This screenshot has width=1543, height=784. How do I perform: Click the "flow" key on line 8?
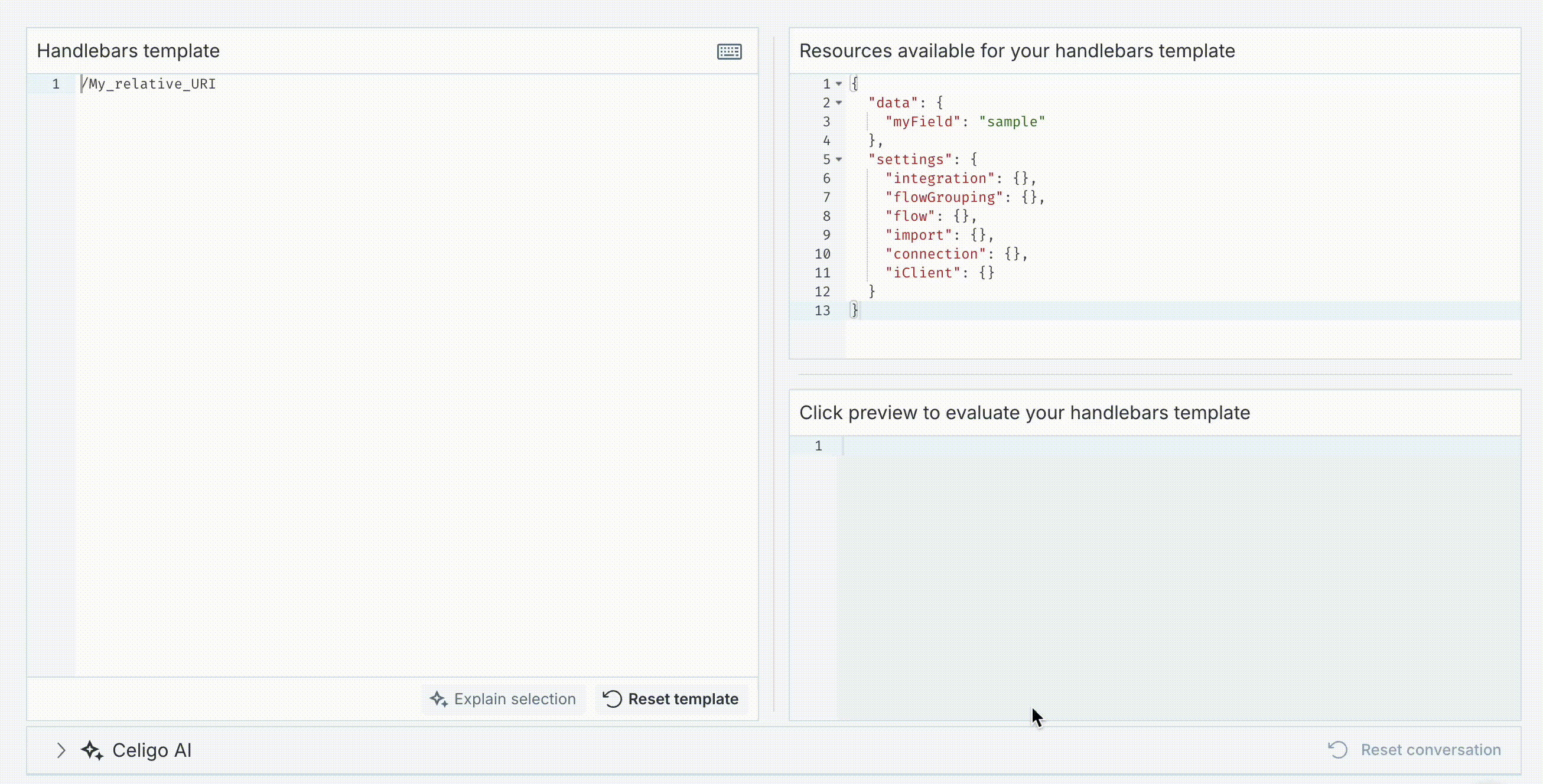[x=910, y=216]
